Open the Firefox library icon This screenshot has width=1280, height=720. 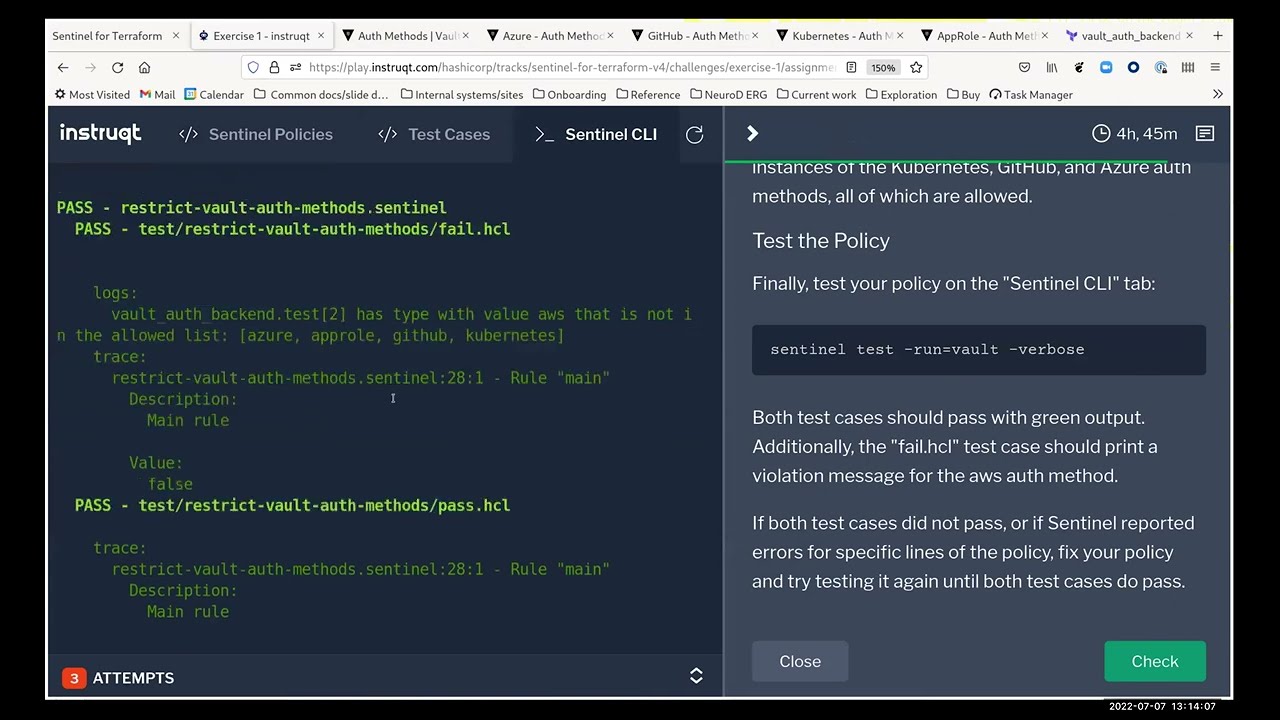click(1051, 67)
